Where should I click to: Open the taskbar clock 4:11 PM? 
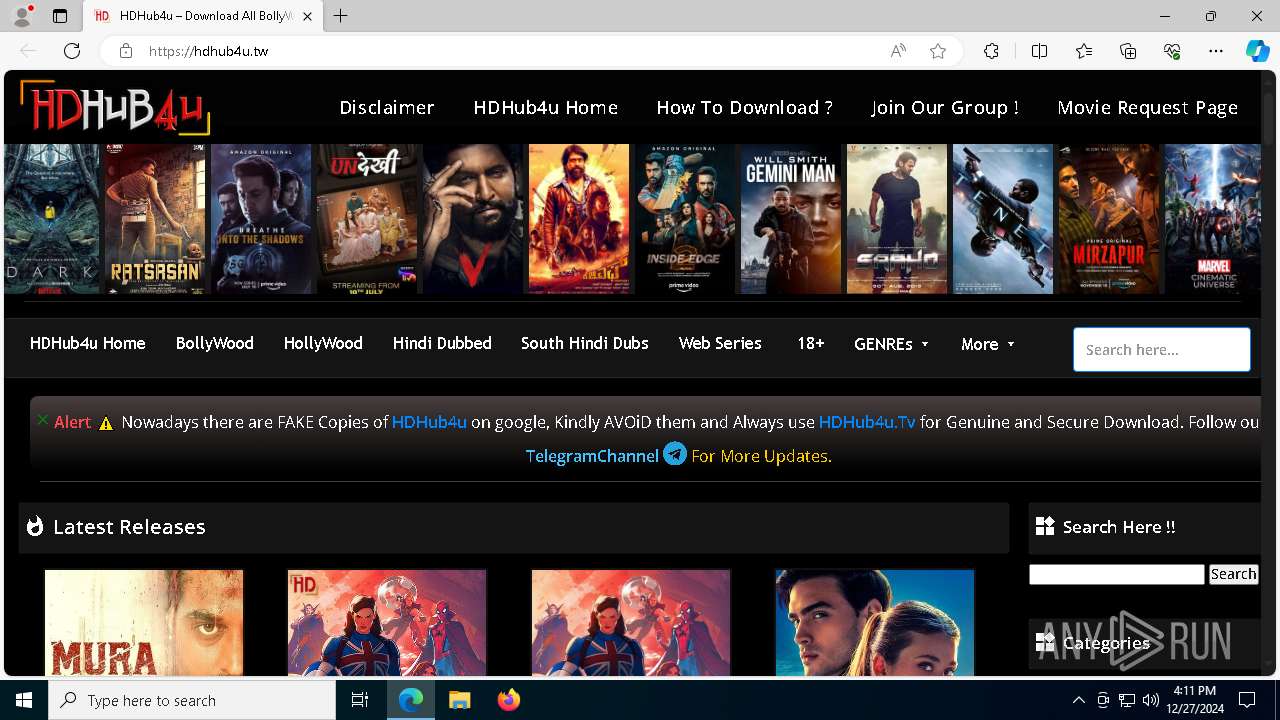pyautogui.click(x=1194, y=700)
